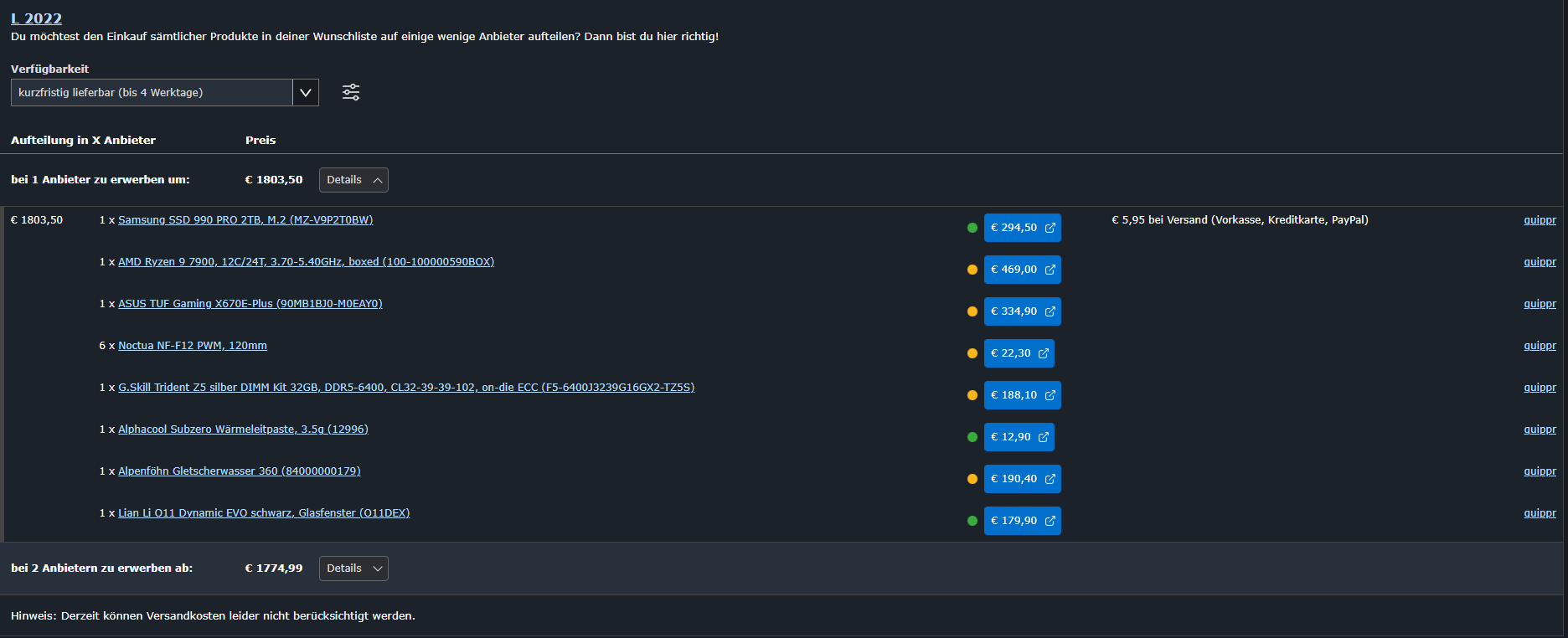Click the € 22,30 price button
Viewport: 1568px width, 638px height.
click(1019, 353)
